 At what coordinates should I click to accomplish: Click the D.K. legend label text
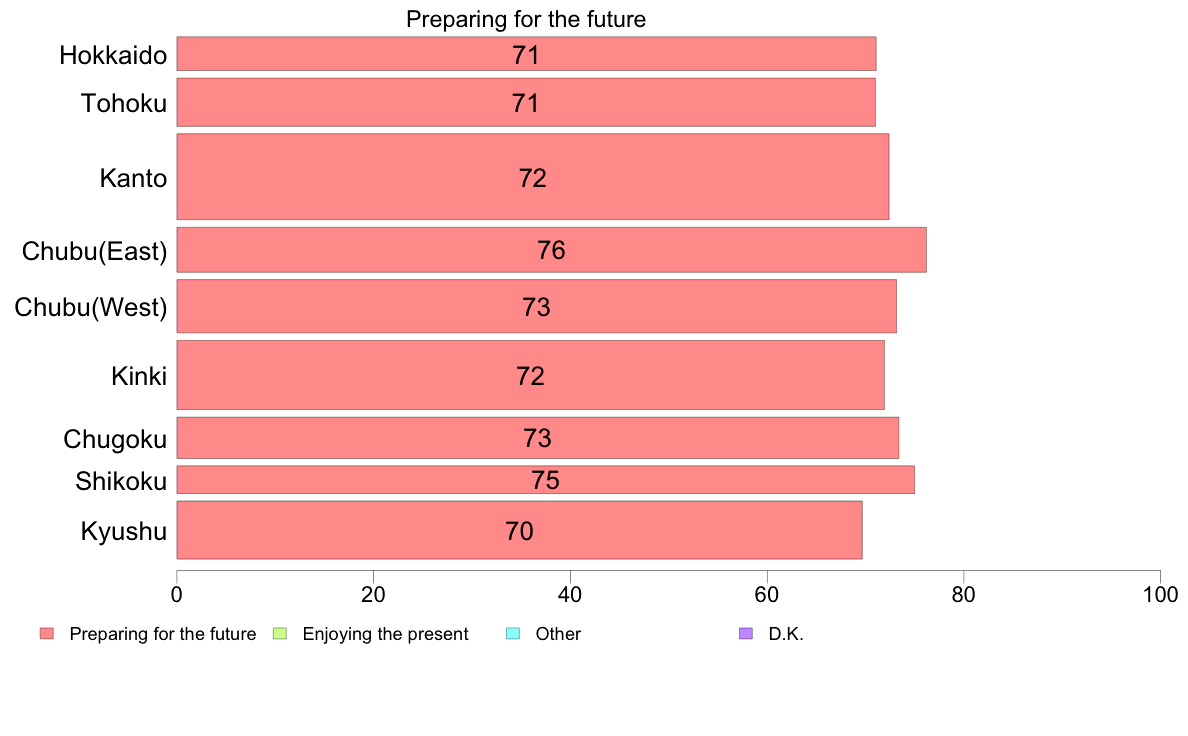tap(786, 634)
